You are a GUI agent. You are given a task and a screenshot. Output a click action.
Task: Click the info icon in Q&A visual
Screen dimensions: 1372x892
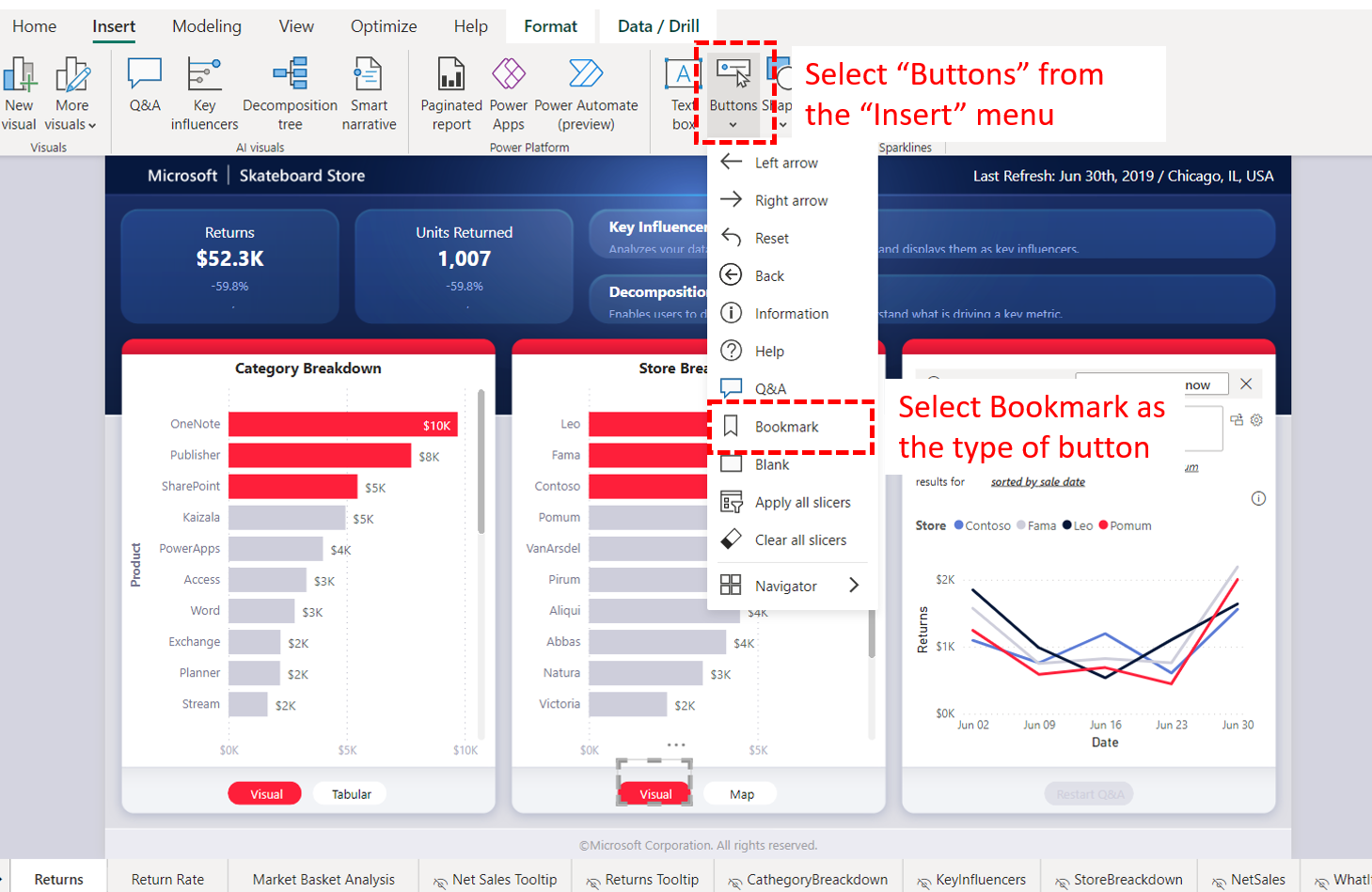(x=1258, y=498)
